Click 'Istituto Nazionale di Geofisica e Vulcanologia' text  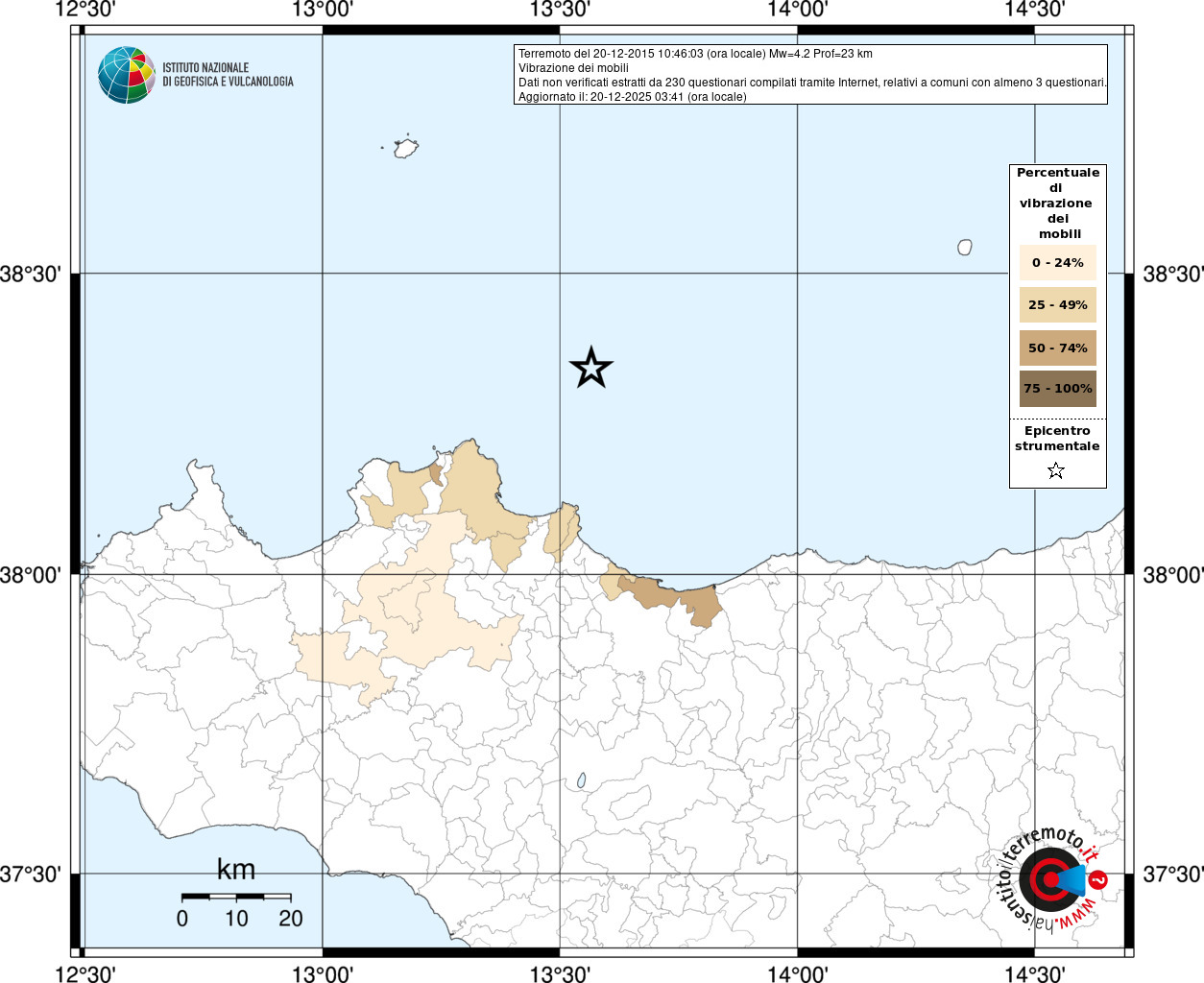[228, 75]
